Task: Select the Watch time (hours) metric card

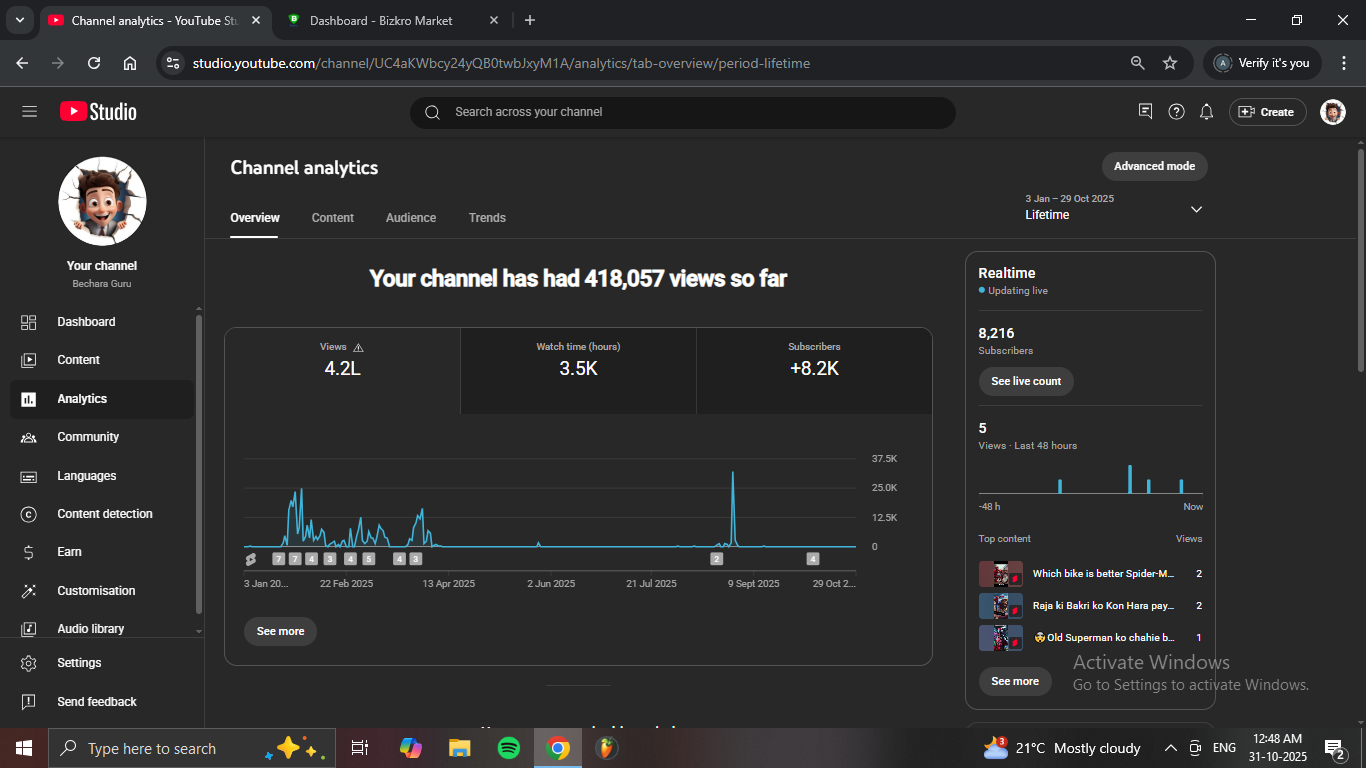Action: (x=578, y=361)
